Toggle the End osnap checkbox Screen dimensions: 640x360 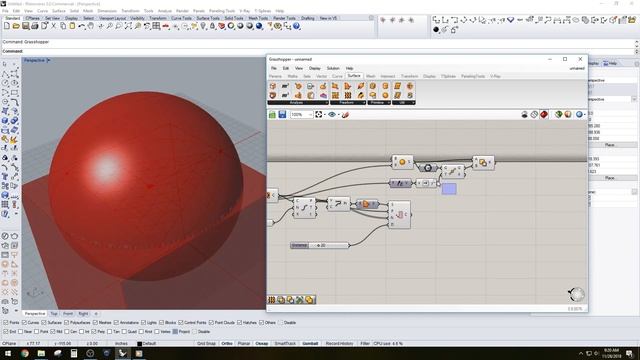[6, 332]
